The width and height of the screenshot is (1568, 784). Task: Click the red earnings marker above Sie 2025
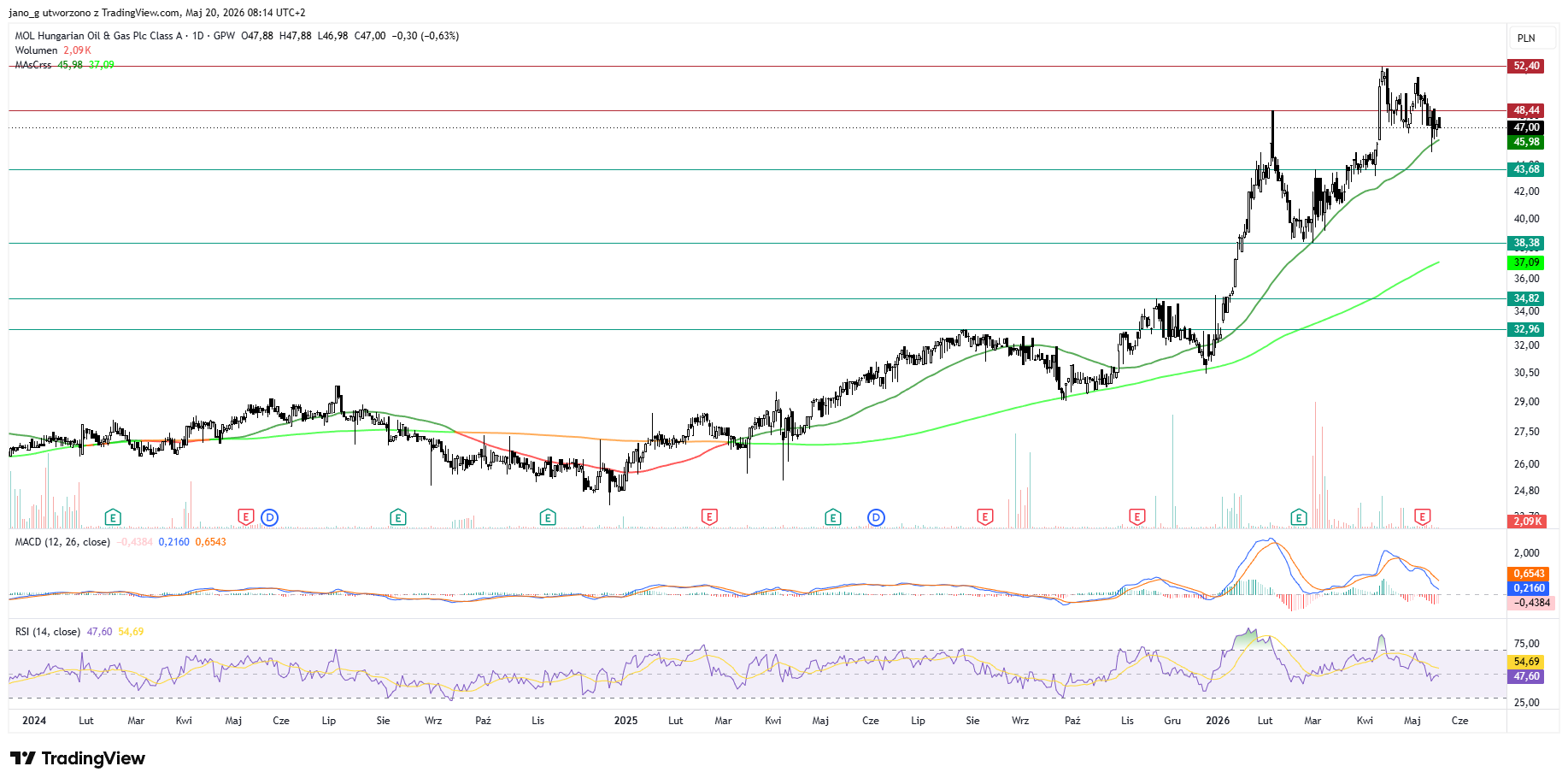[x=985, y=517]
